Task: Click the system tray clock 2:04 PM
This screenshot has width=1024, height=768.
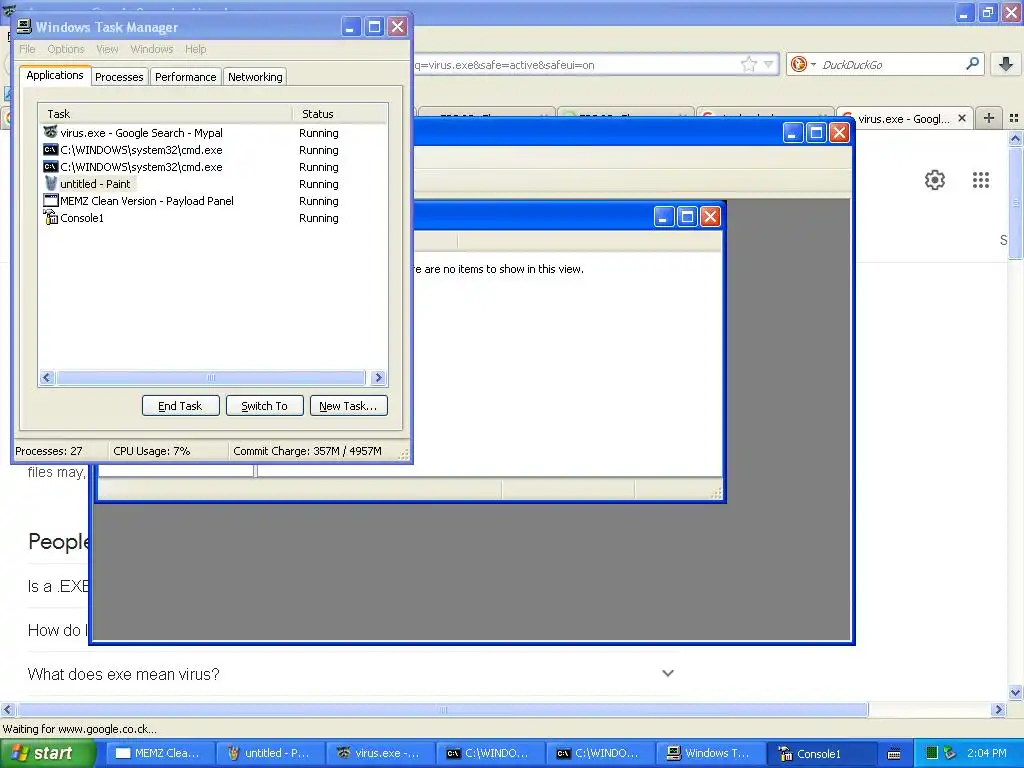Action: [x=986, y=753]
